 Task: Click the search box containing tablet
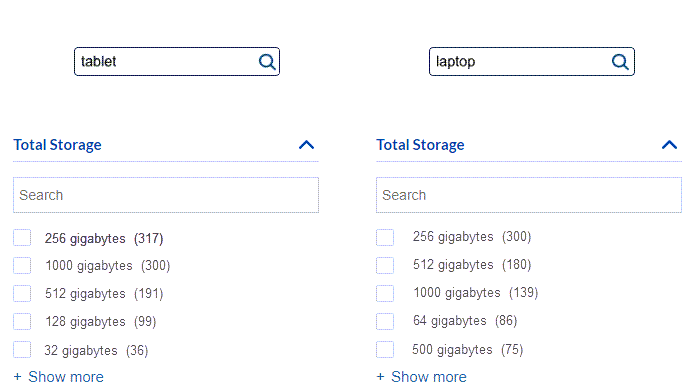(x=177, y=62)
